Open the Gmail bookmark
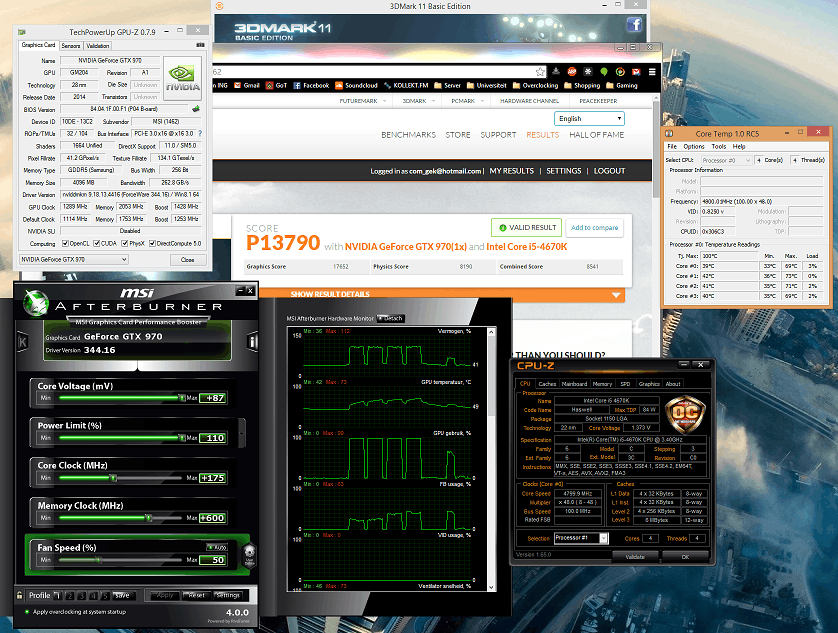Image resolution: width=838 pixels, height=633 pixels. click(x=247, y=86)
